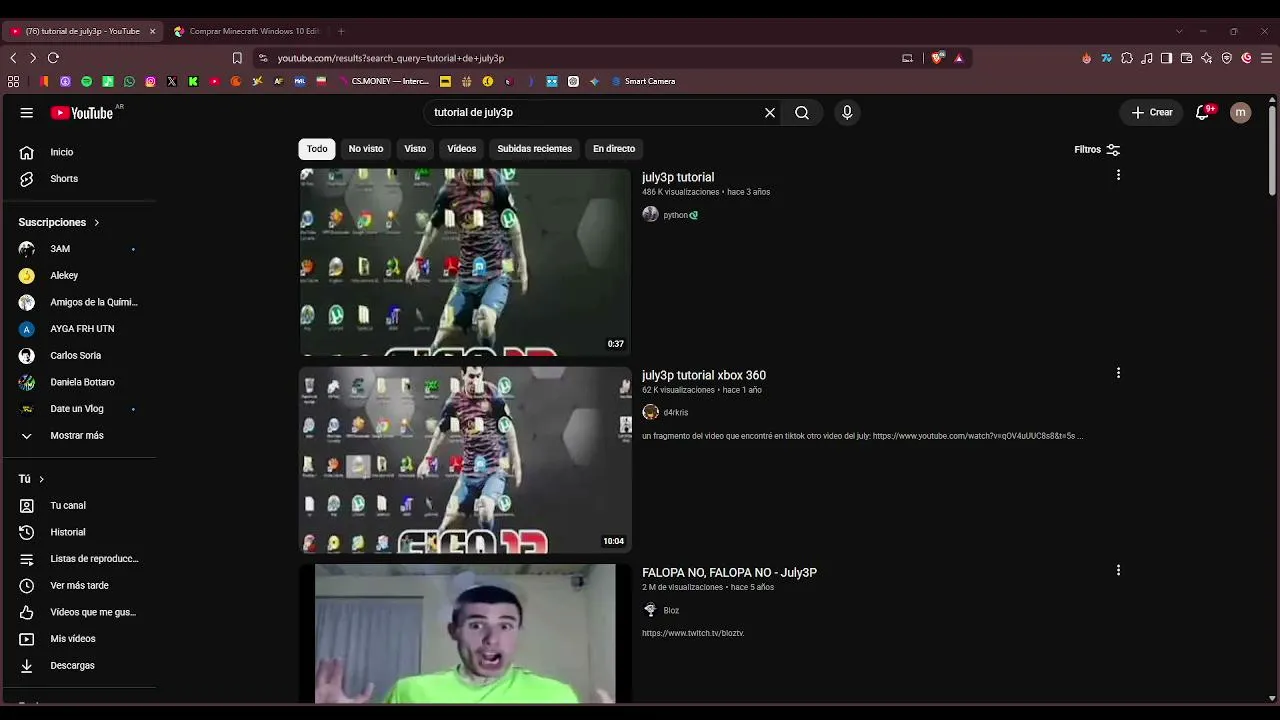This screenshot has width=1280, height=720.
Task: Go back in browser history
Action: tap(13, 58)
